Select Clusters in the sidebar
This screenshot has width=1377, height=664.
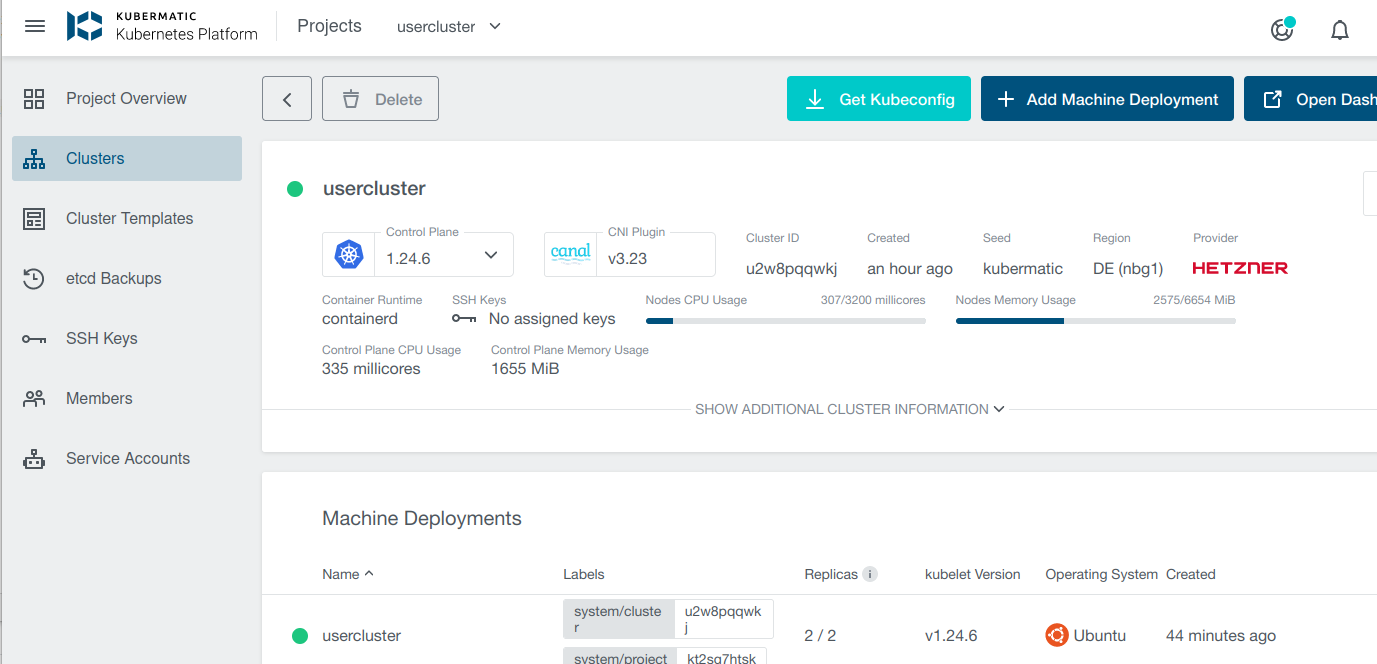(x=95, y=158)
